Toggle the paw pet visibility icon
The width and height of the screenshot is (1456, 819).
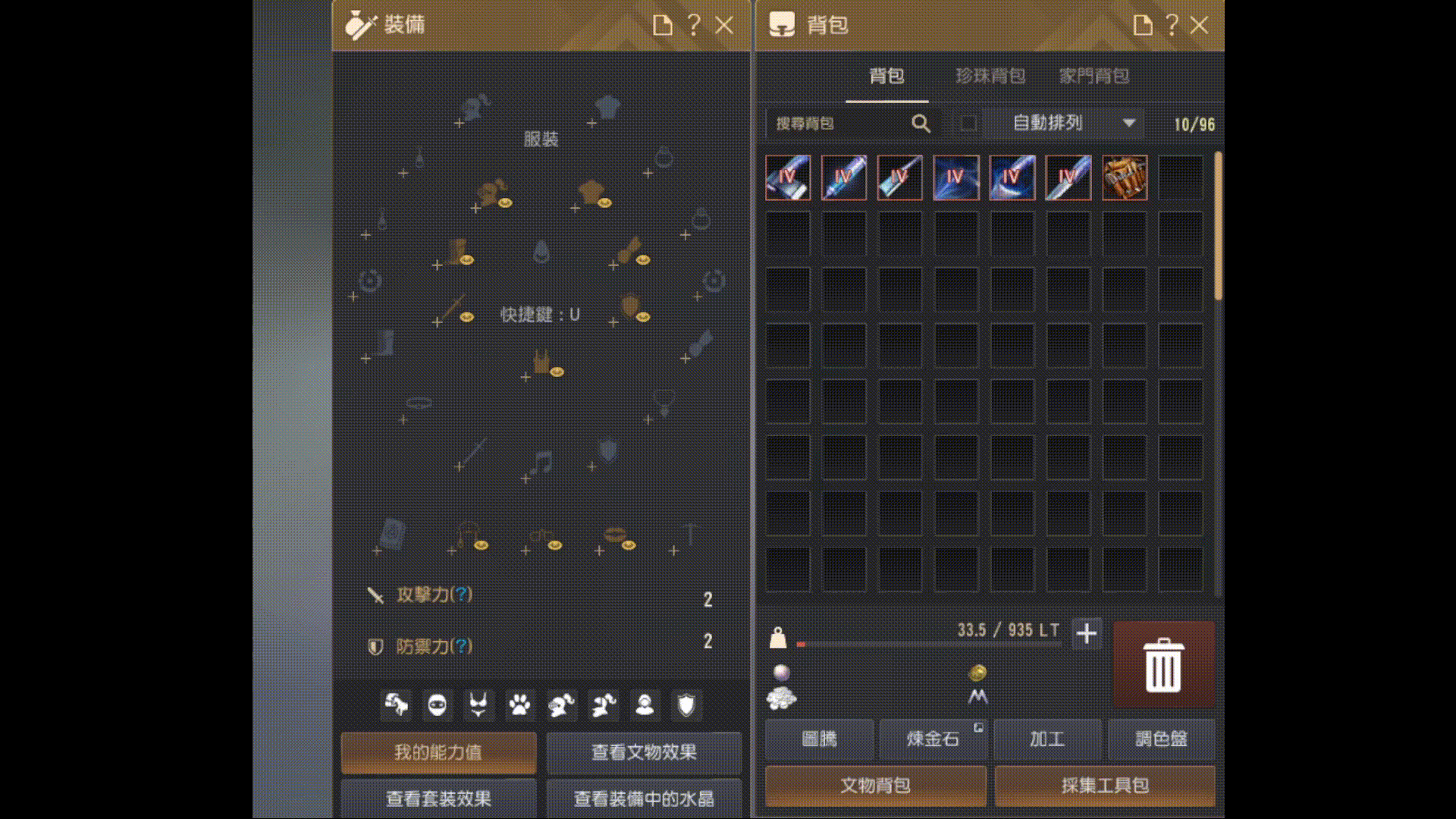(x=519, y=705)
